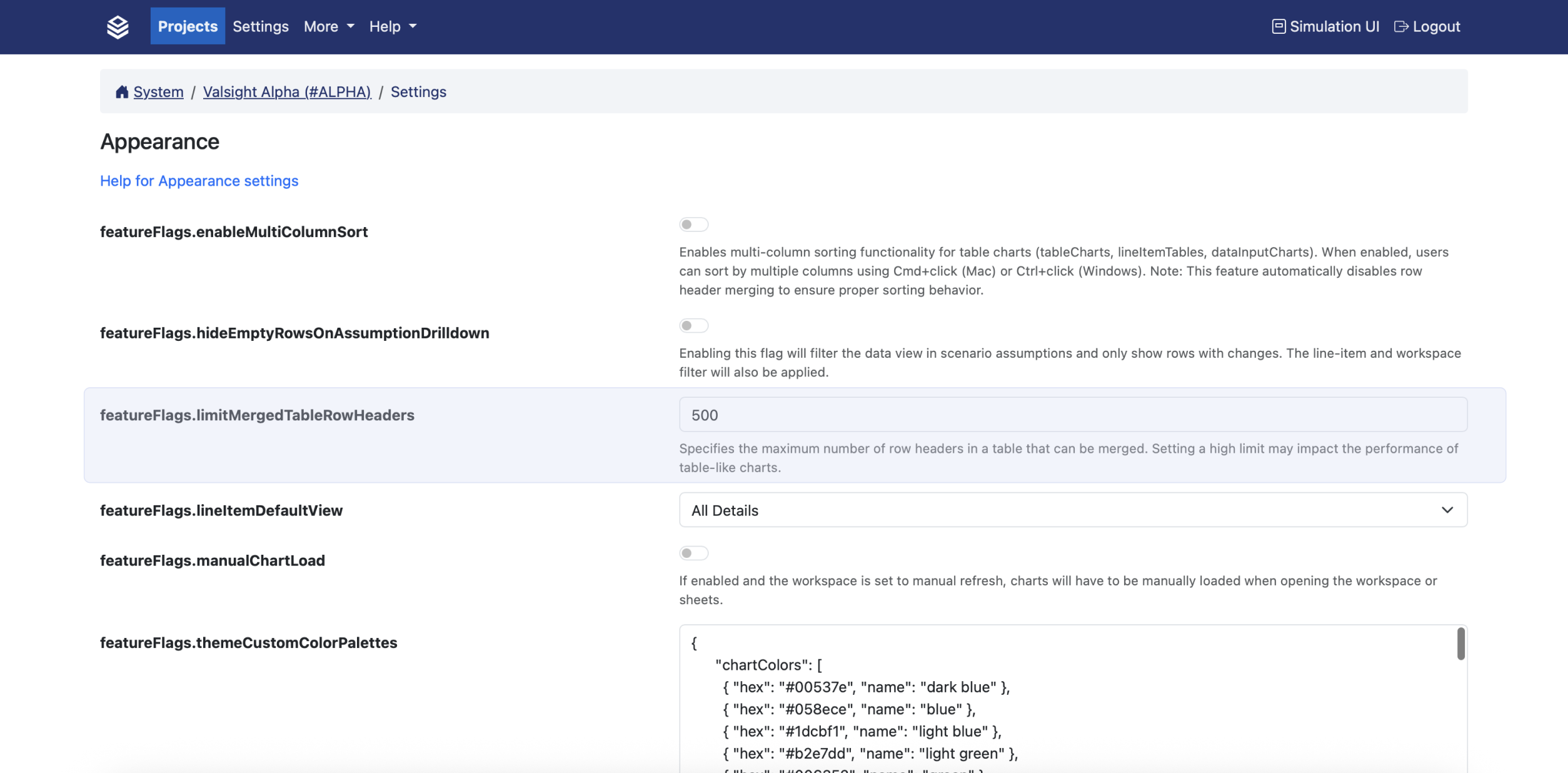The image size is (1568, 773).
Task: Navigate to the System breadcrumb link
Action: click(x=158, y=92)
